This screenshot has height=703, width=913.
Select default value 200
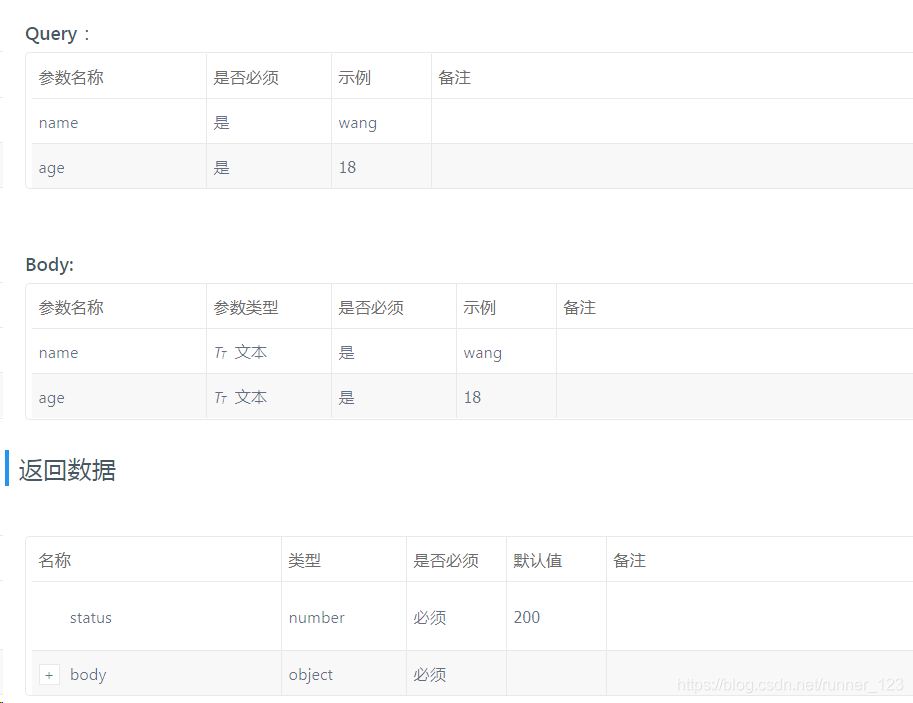pyautogui.click(x=527, y=617)
